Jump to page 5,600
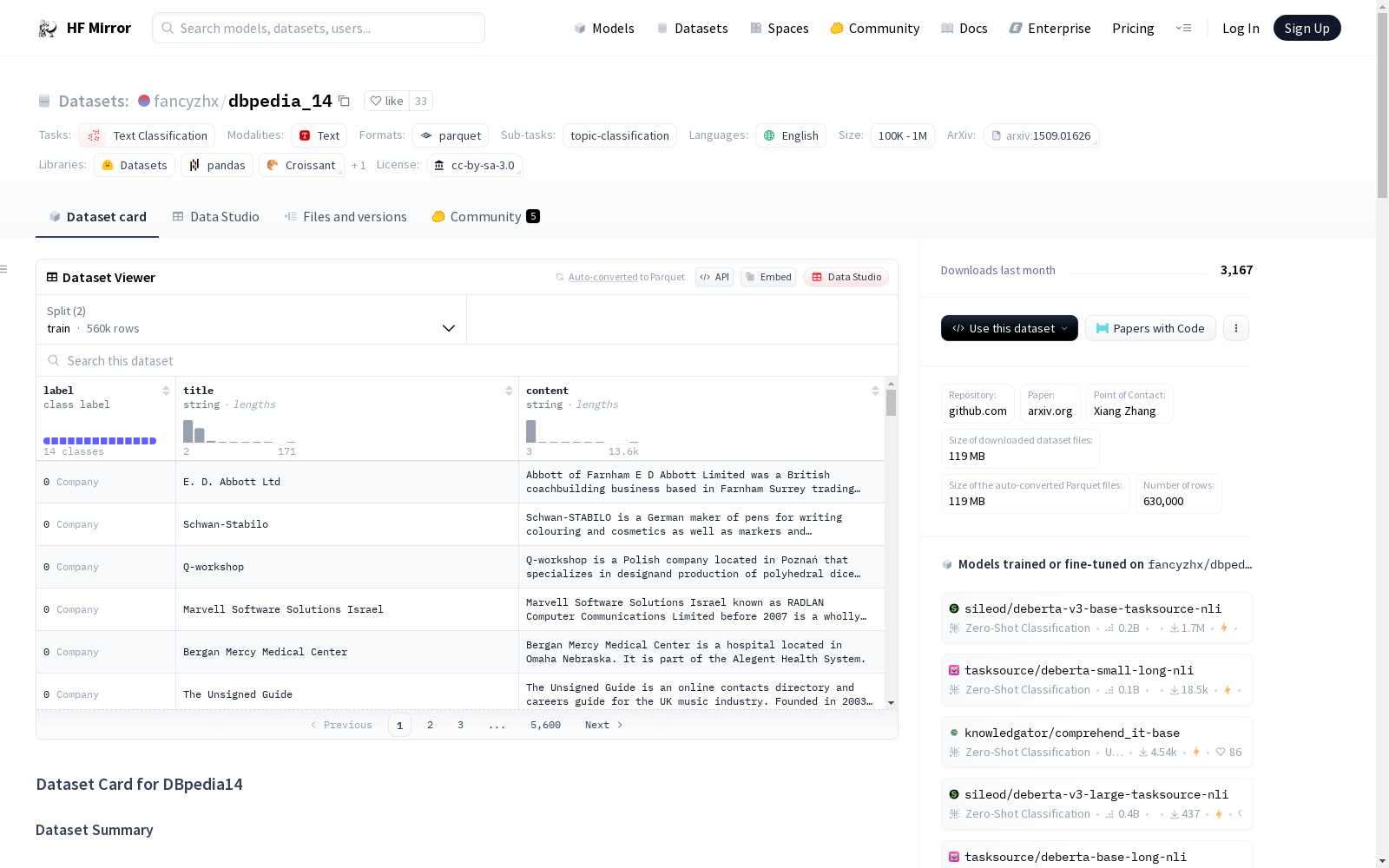Viewport: 1389px width, 868px height. click(545, 725)
